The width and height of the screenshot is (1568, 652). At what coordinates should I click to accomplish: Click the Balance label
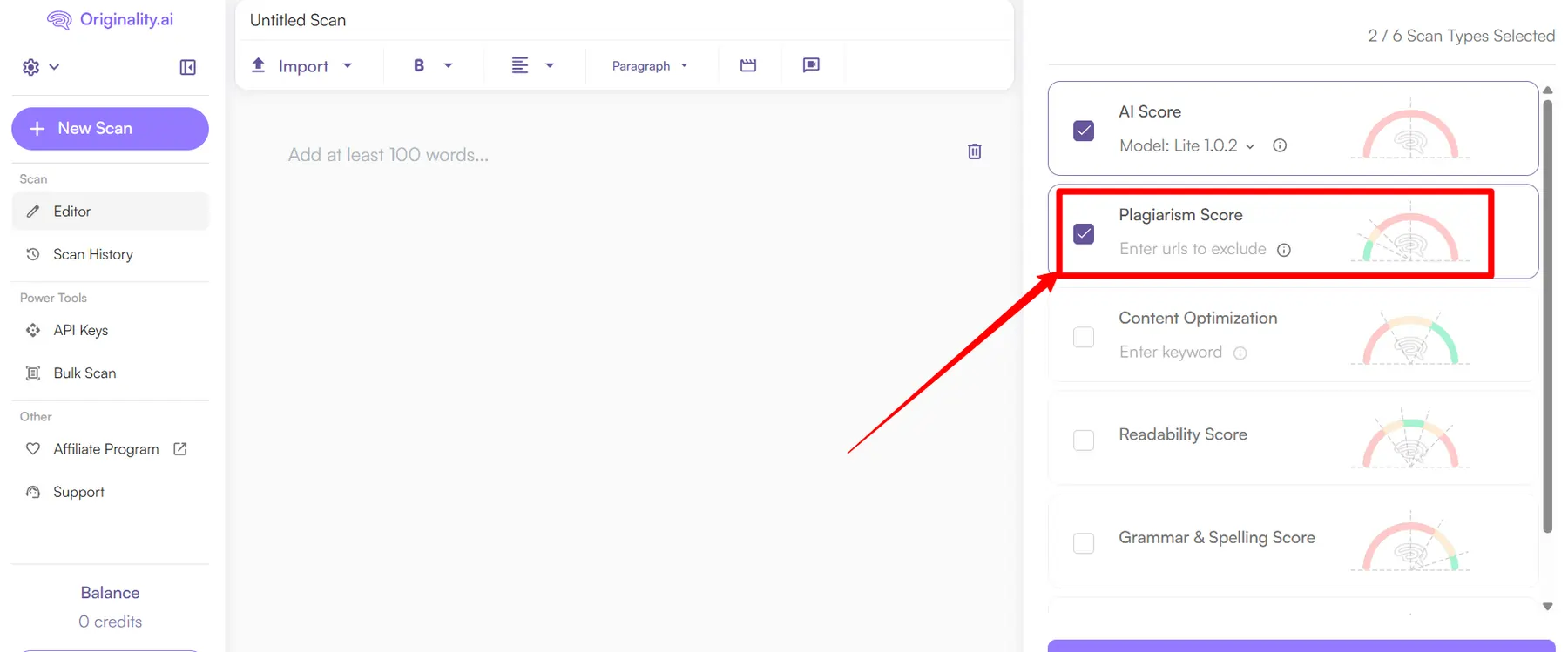[110, 593]
